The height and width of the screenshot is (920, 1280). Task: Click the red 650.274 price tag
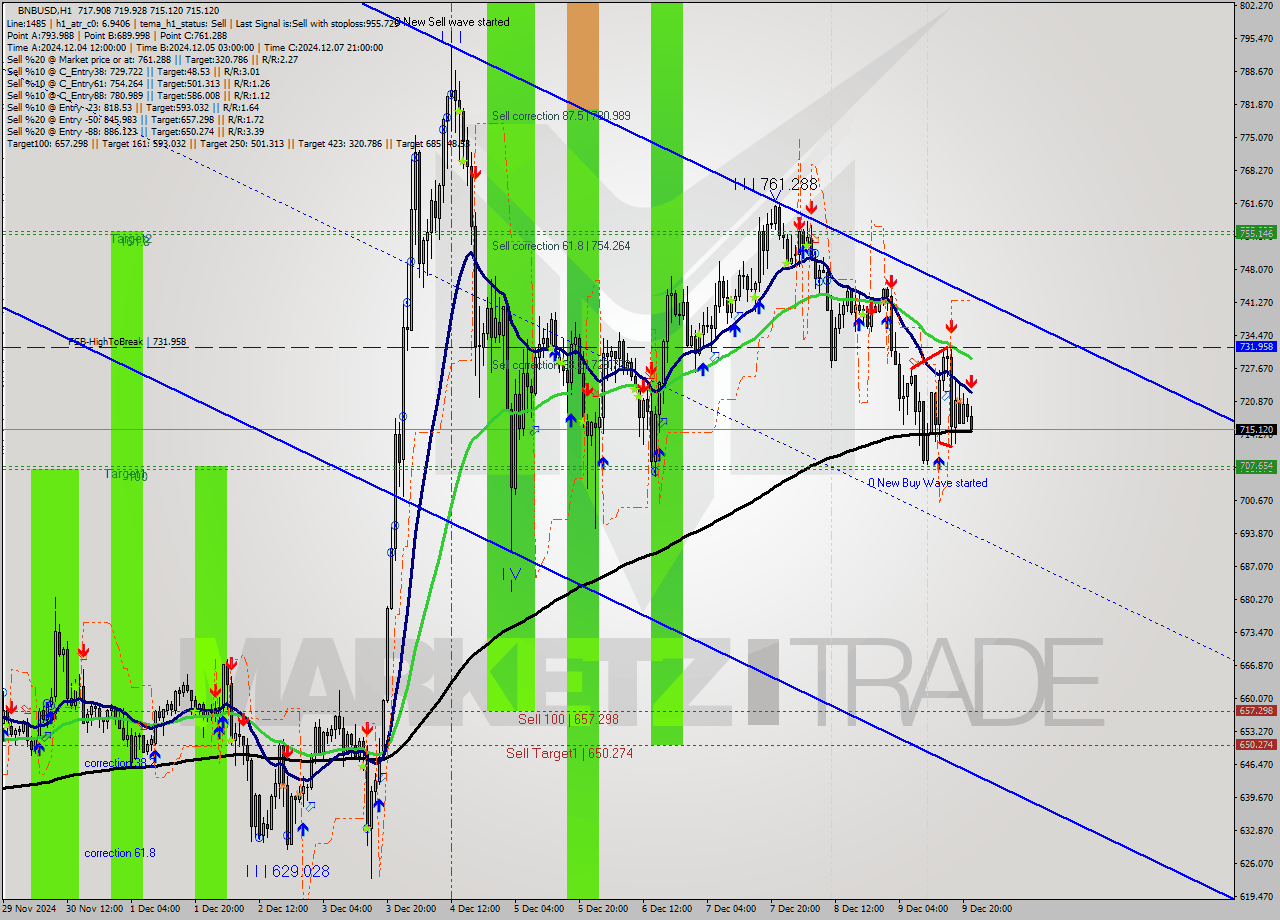[x=1256, y=745]
